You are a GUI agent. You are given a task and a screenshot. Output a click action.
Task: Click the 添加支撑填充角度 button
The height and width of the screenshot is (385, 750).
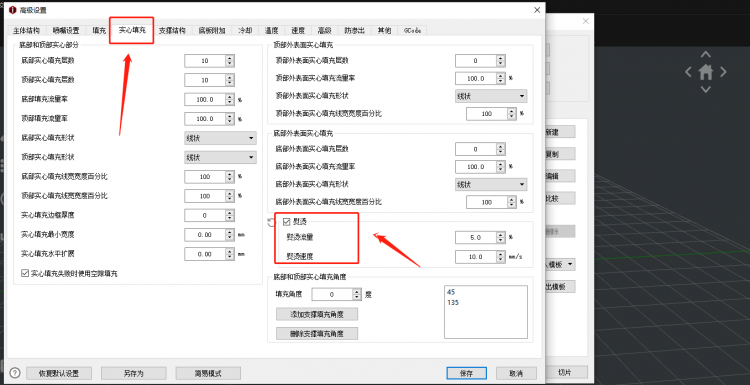[317, 314]
